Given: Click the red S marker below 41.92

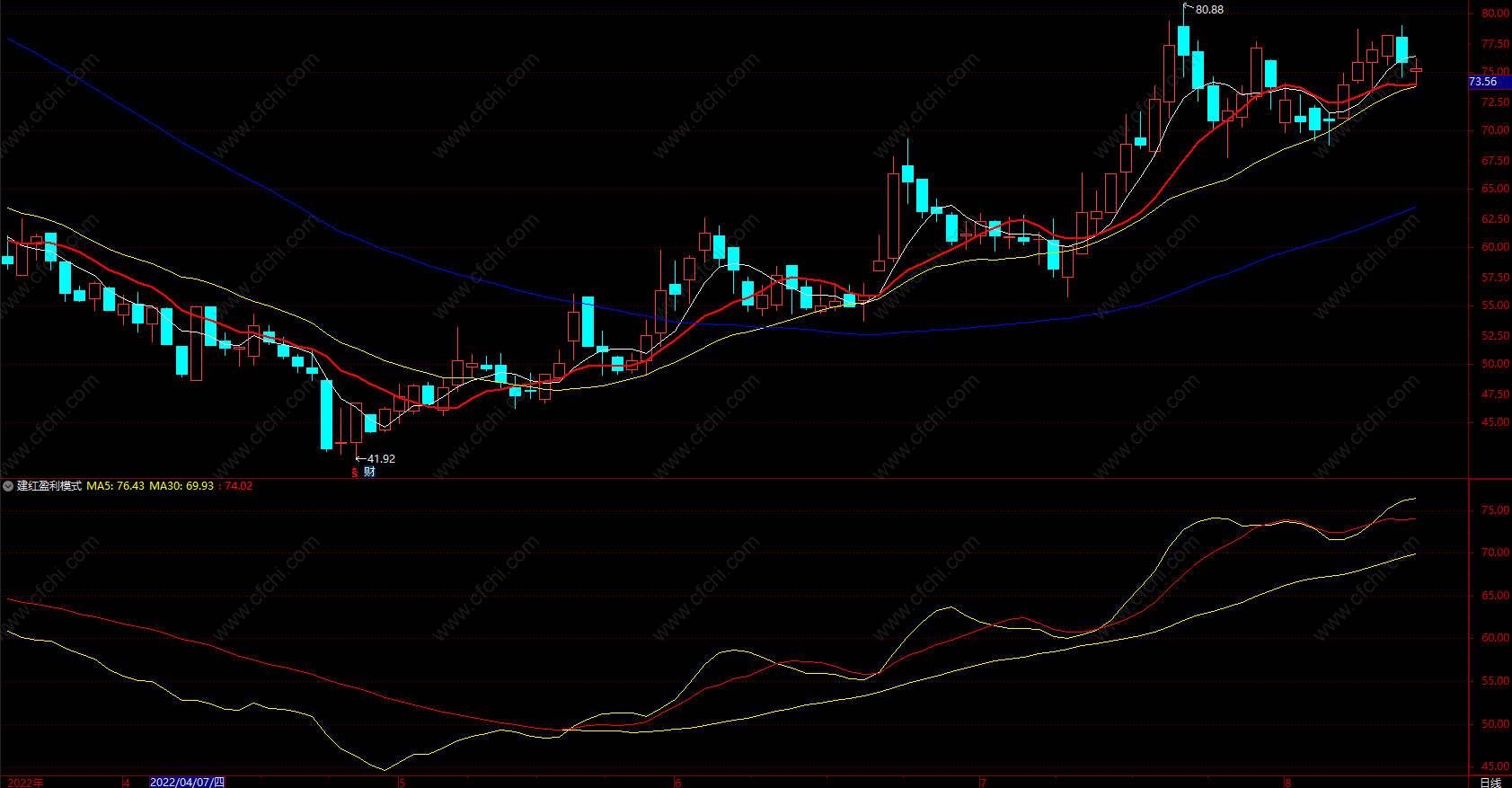Looking at the screenshot, I should (355, 473).
